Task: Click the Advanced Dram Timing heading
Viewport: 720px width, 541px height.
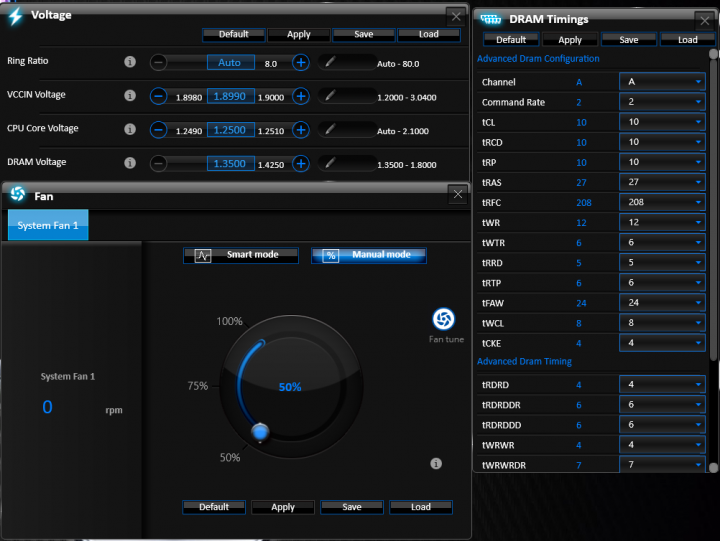Action: click(x=524, y=361)
